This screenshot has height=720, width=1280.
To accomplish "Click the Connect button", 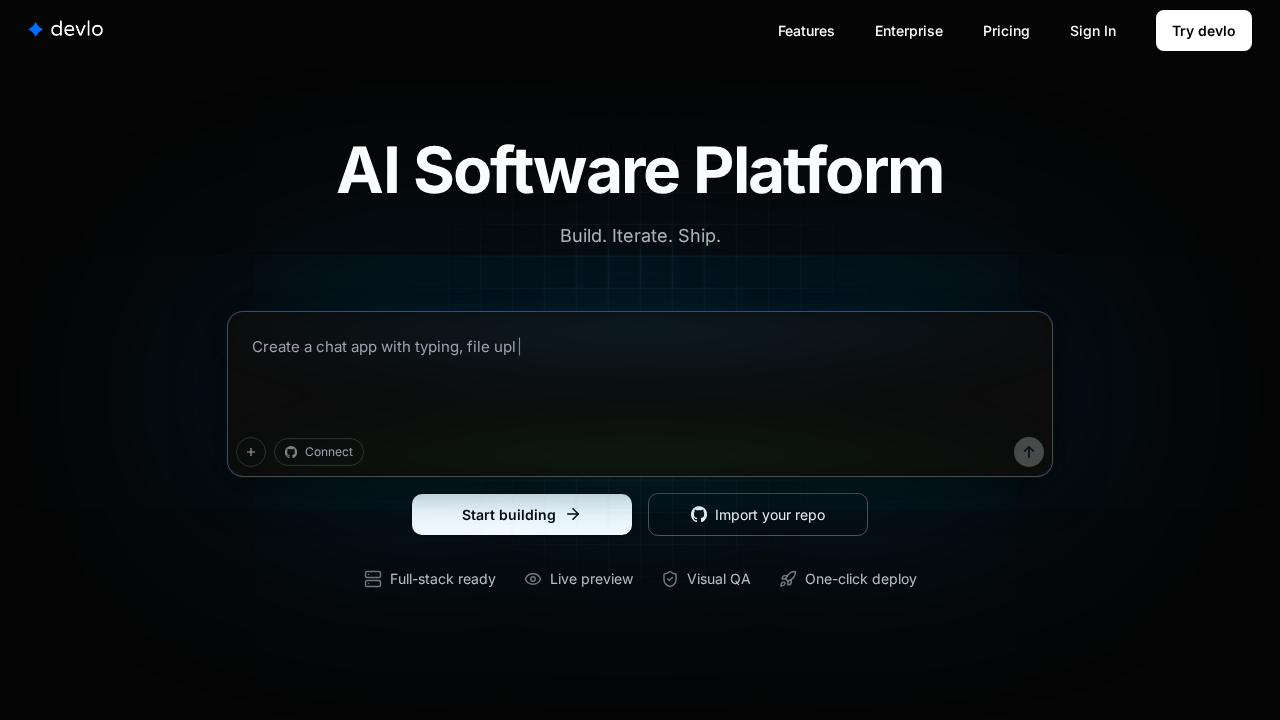I will coord(319,452).
